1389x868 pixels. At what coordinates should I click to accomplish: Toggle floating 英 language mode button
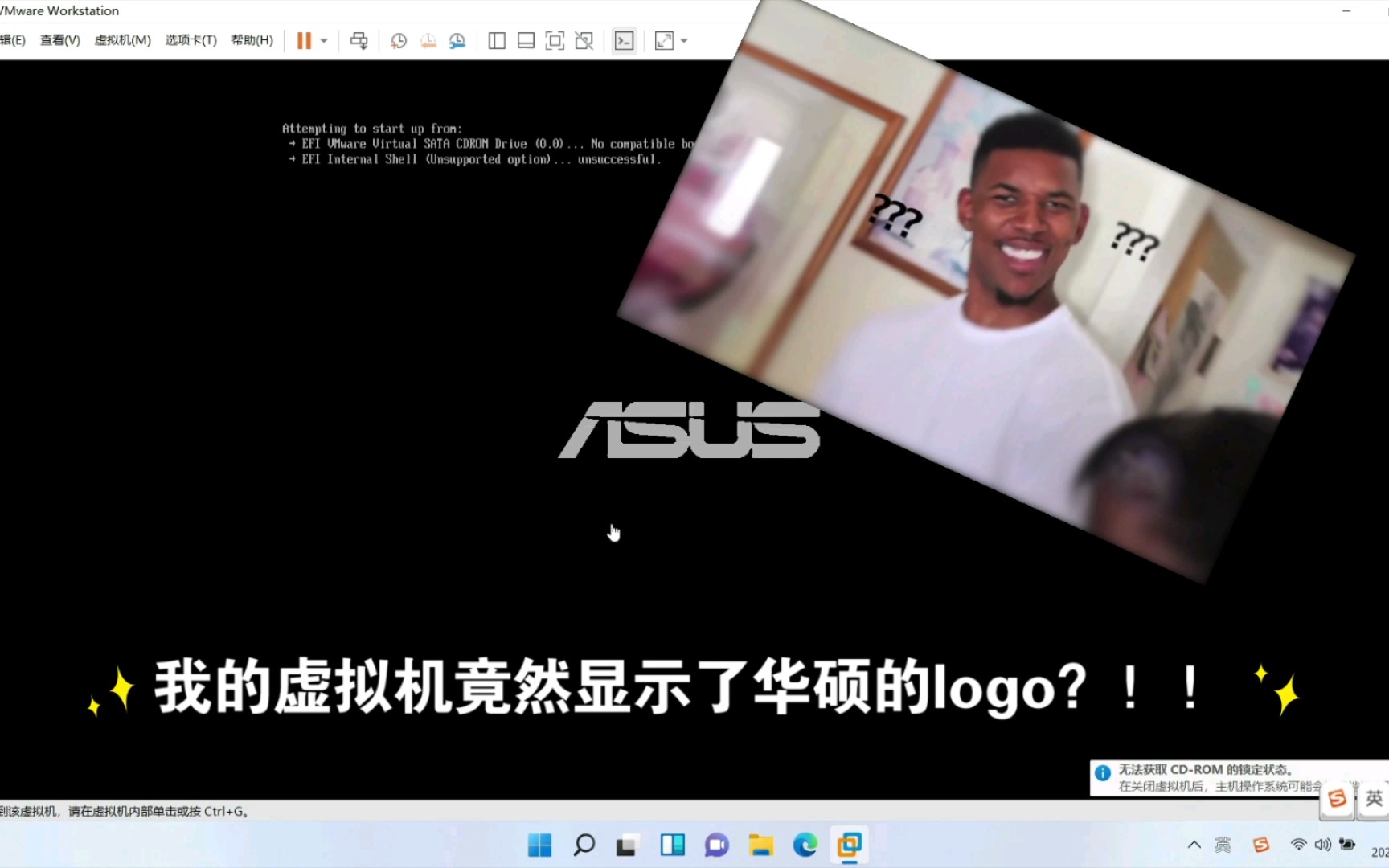[1374, 799]
